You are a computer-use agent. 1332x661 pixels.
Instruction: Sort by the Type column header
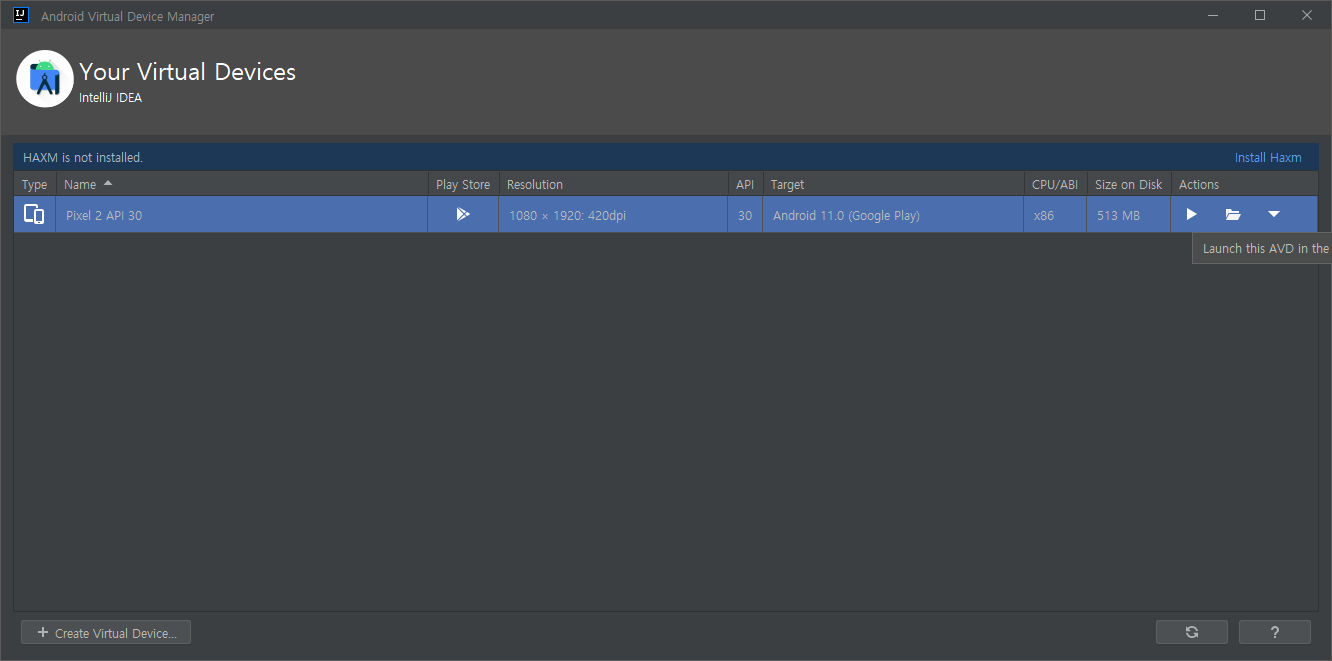pyautogui.click(x=34, y=184)
